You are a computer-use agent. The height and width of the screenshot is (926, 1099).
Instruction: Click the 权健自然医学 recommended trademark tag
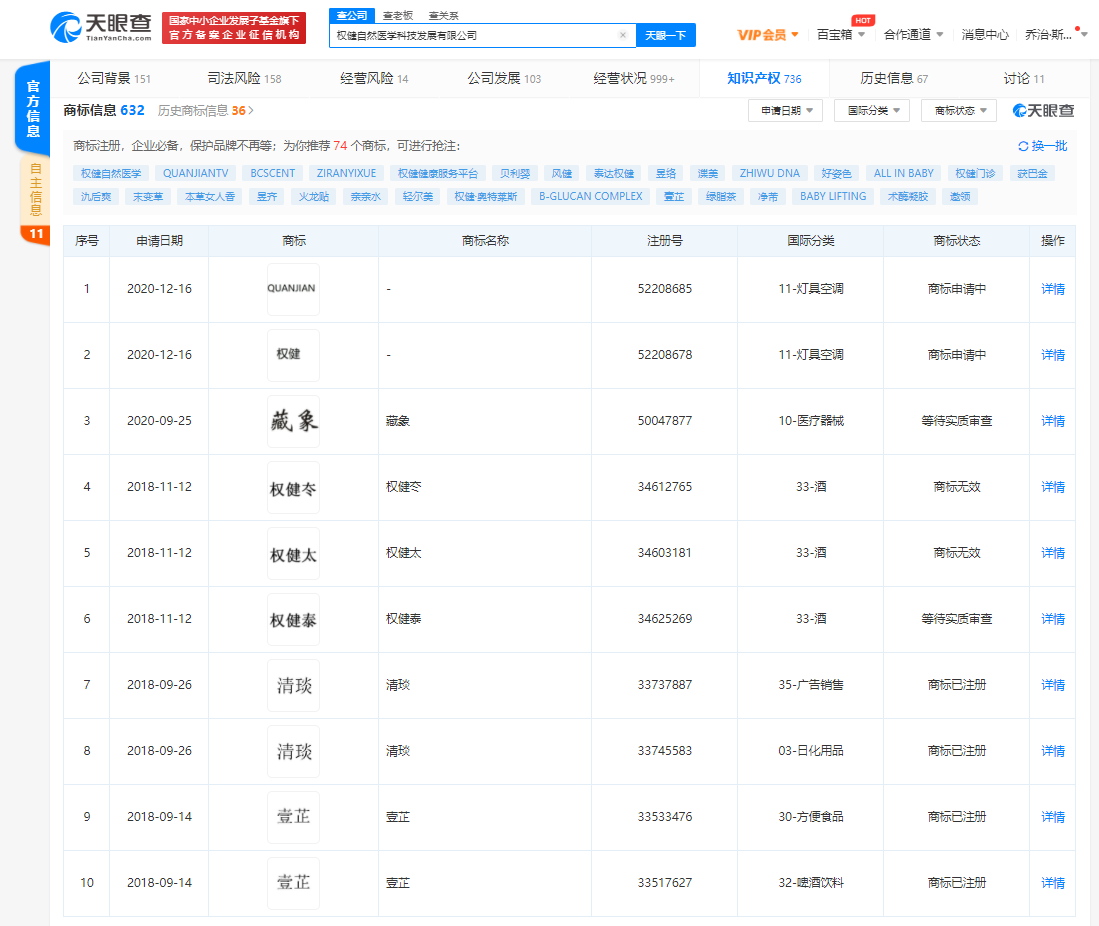point(112,173)
